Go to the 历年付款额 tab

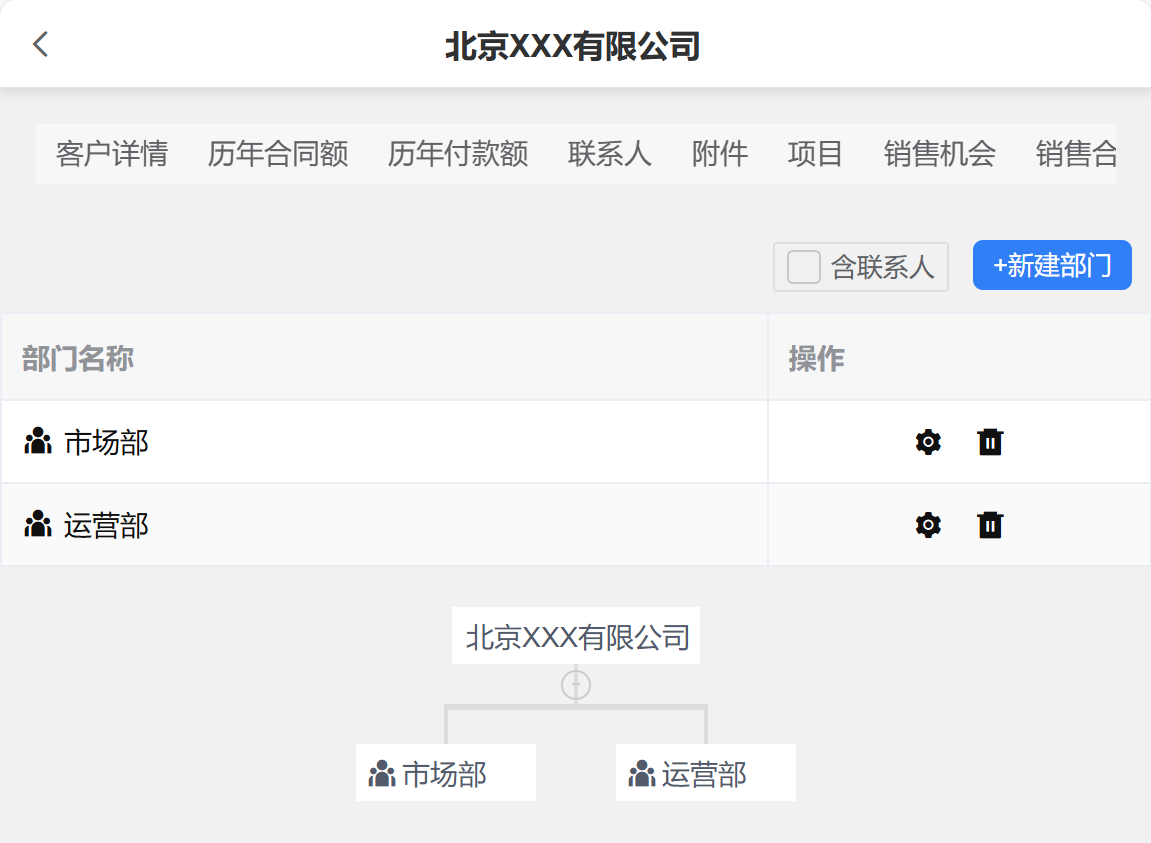[x=458, y=154]
